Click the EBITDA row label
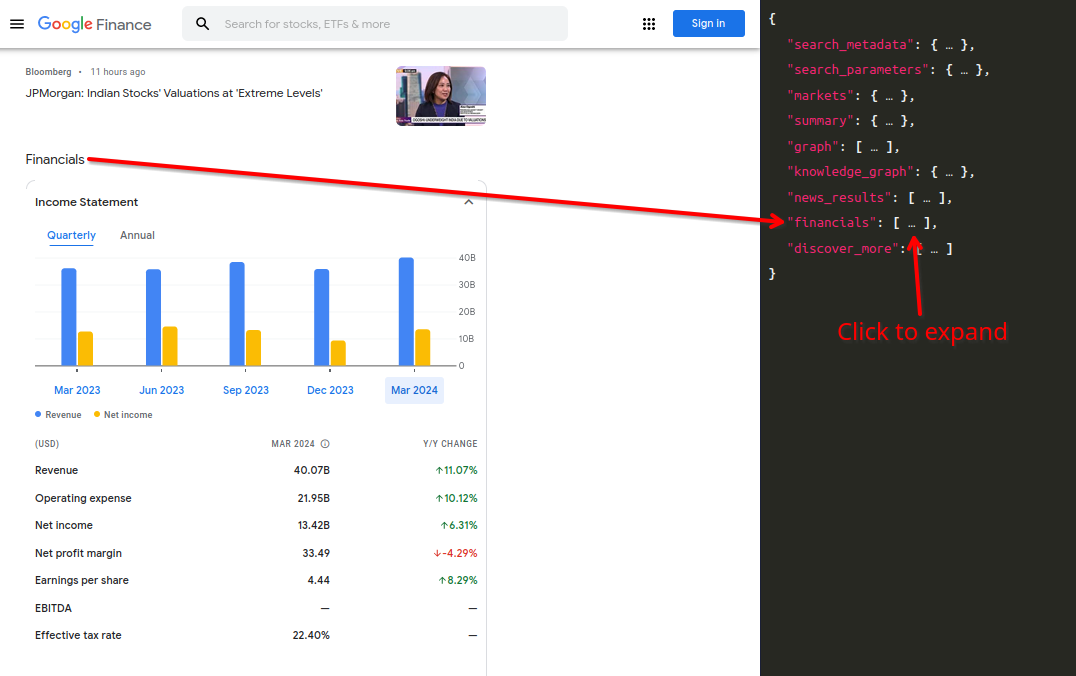Image resolution: width=1076 pixels, height=676 pixels. [x=54, y=608]
